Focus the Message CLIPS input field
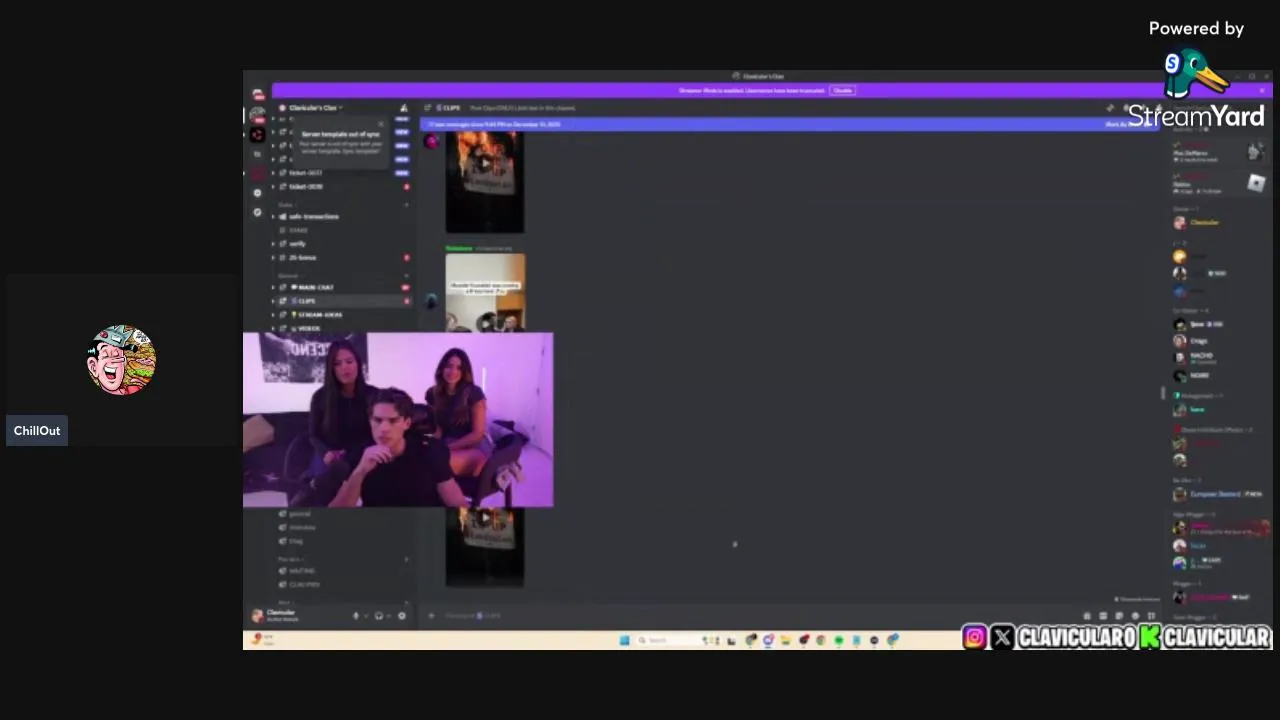The image size is (1280, 720). click(x=760, y=616)
